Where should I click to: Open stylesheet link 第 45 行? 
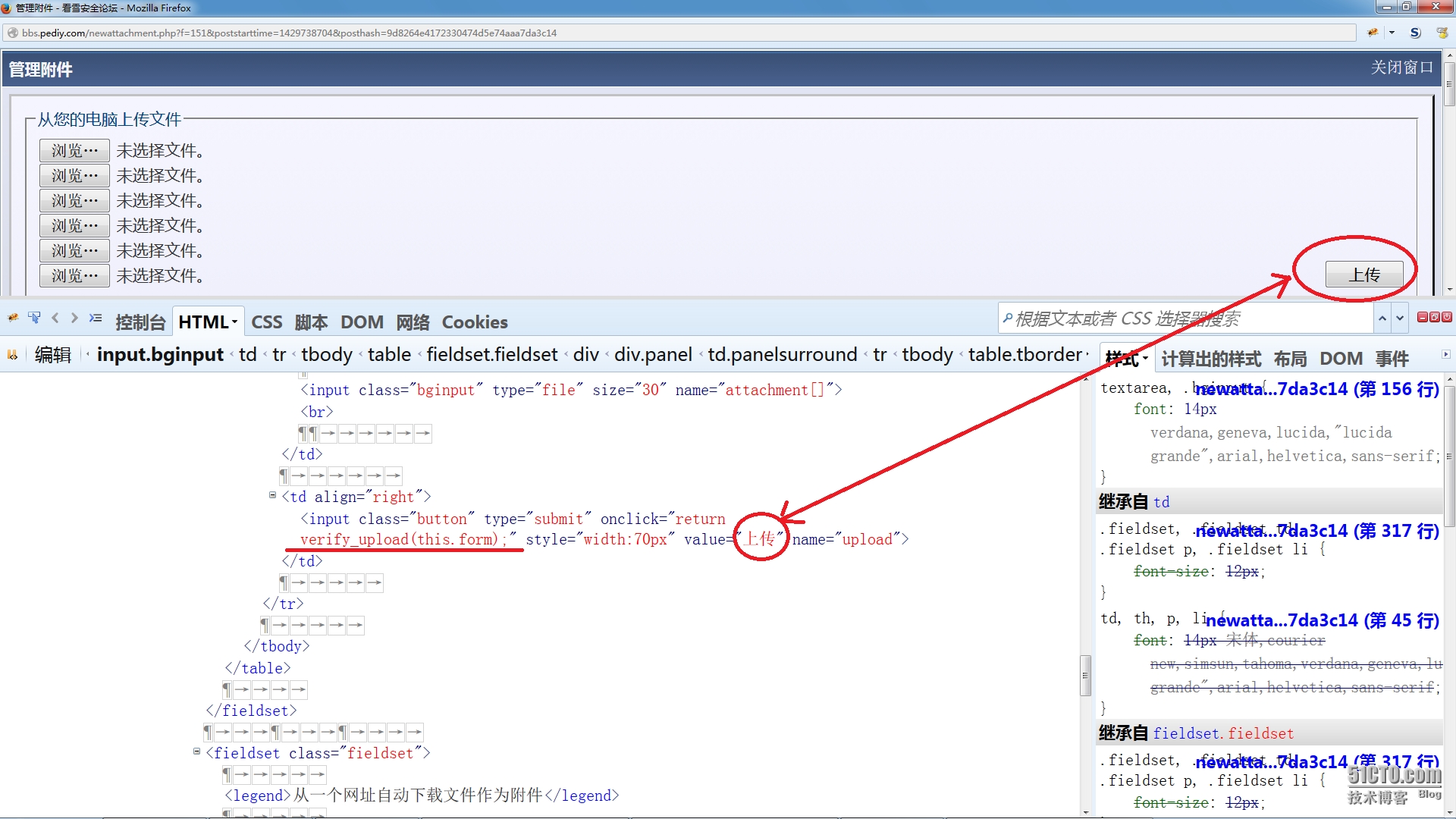point(1323,620)
